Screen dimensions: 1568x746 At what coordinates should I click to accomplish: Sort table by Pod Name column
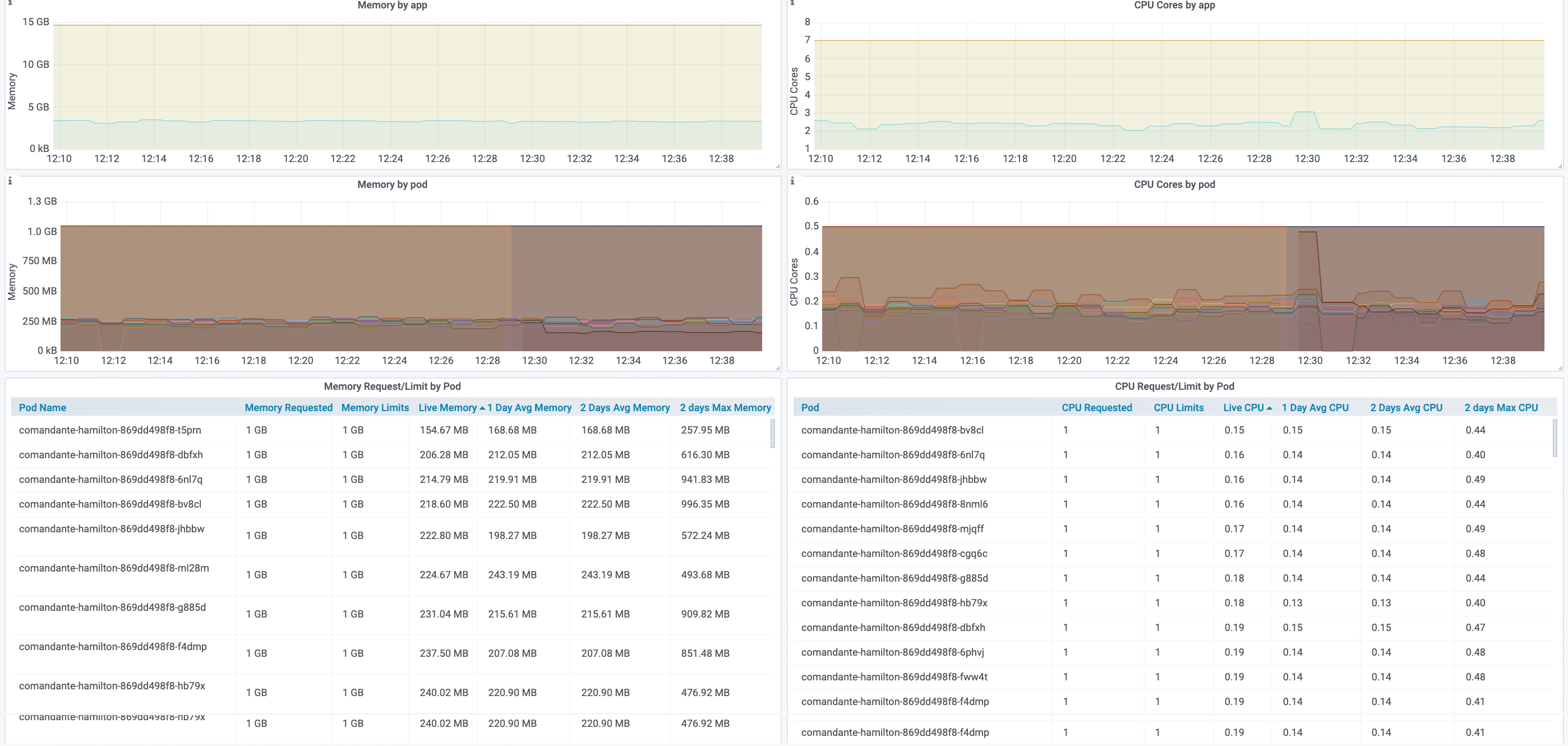click(43, 408)
